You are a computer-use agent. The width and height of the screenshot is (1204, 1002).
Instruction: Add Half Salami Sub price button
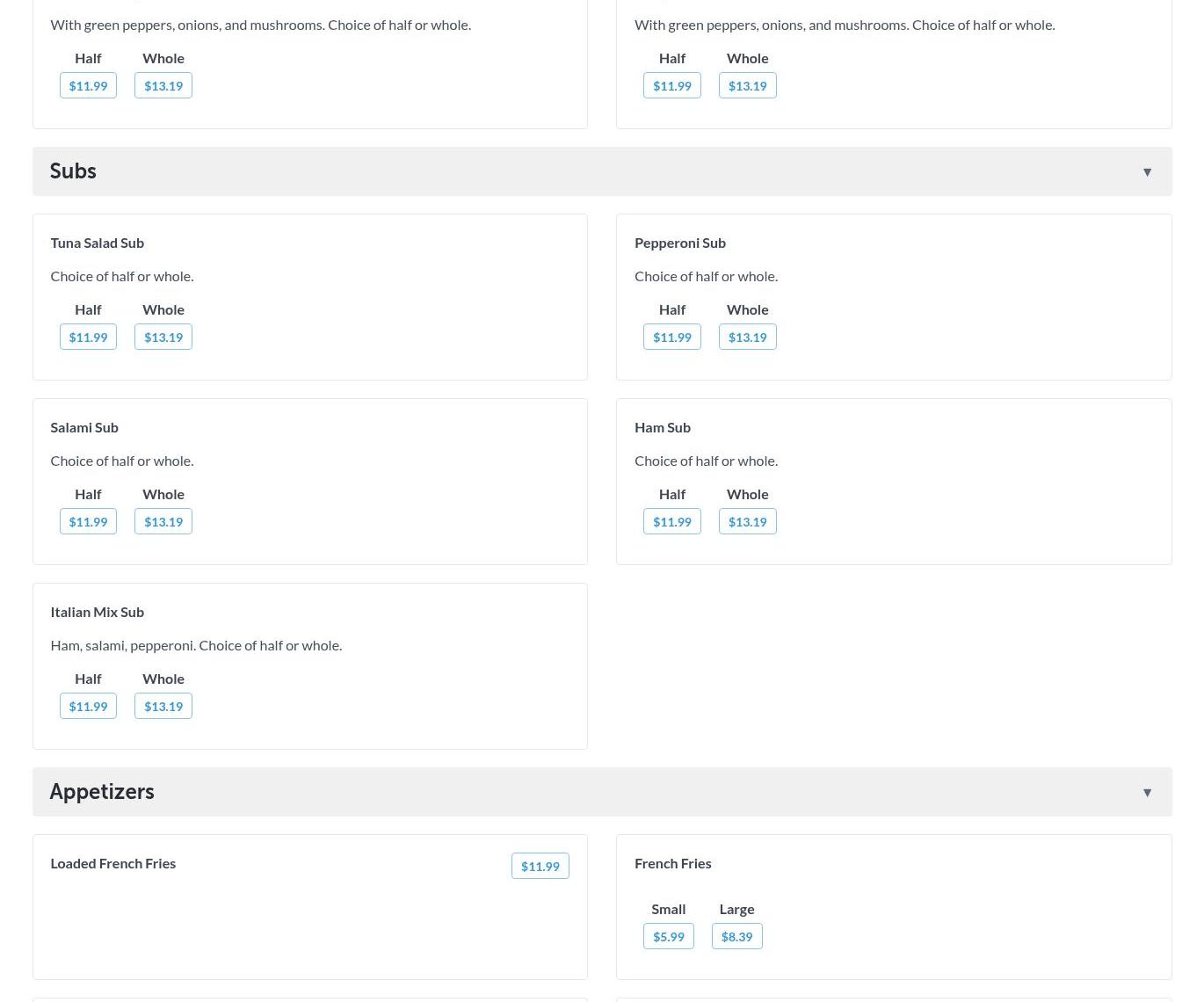tap(88, 521)
